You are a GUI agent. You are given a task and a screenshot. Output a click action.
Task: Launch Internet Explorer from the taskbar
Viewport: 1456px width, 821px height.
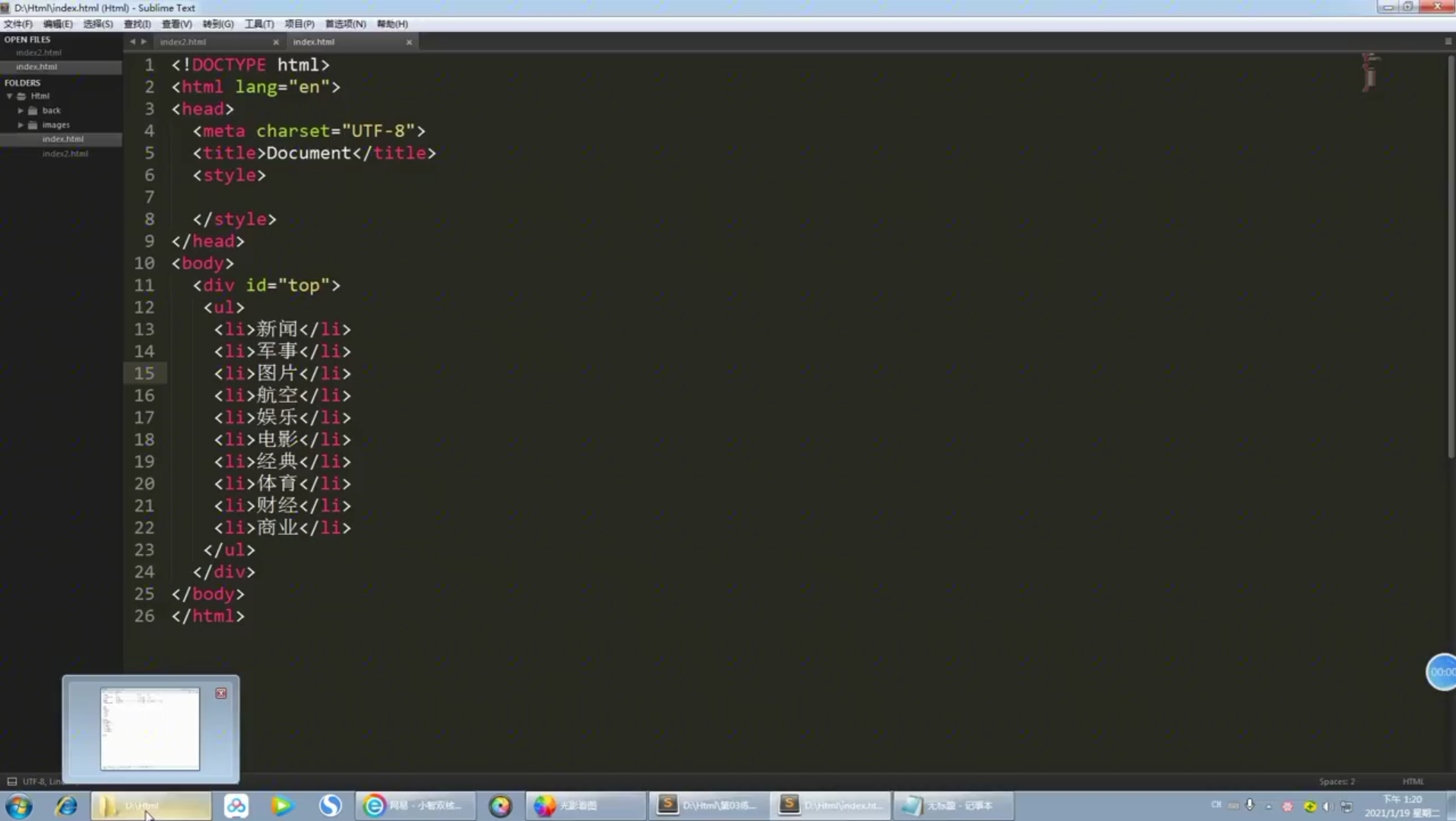pos(66,806)
